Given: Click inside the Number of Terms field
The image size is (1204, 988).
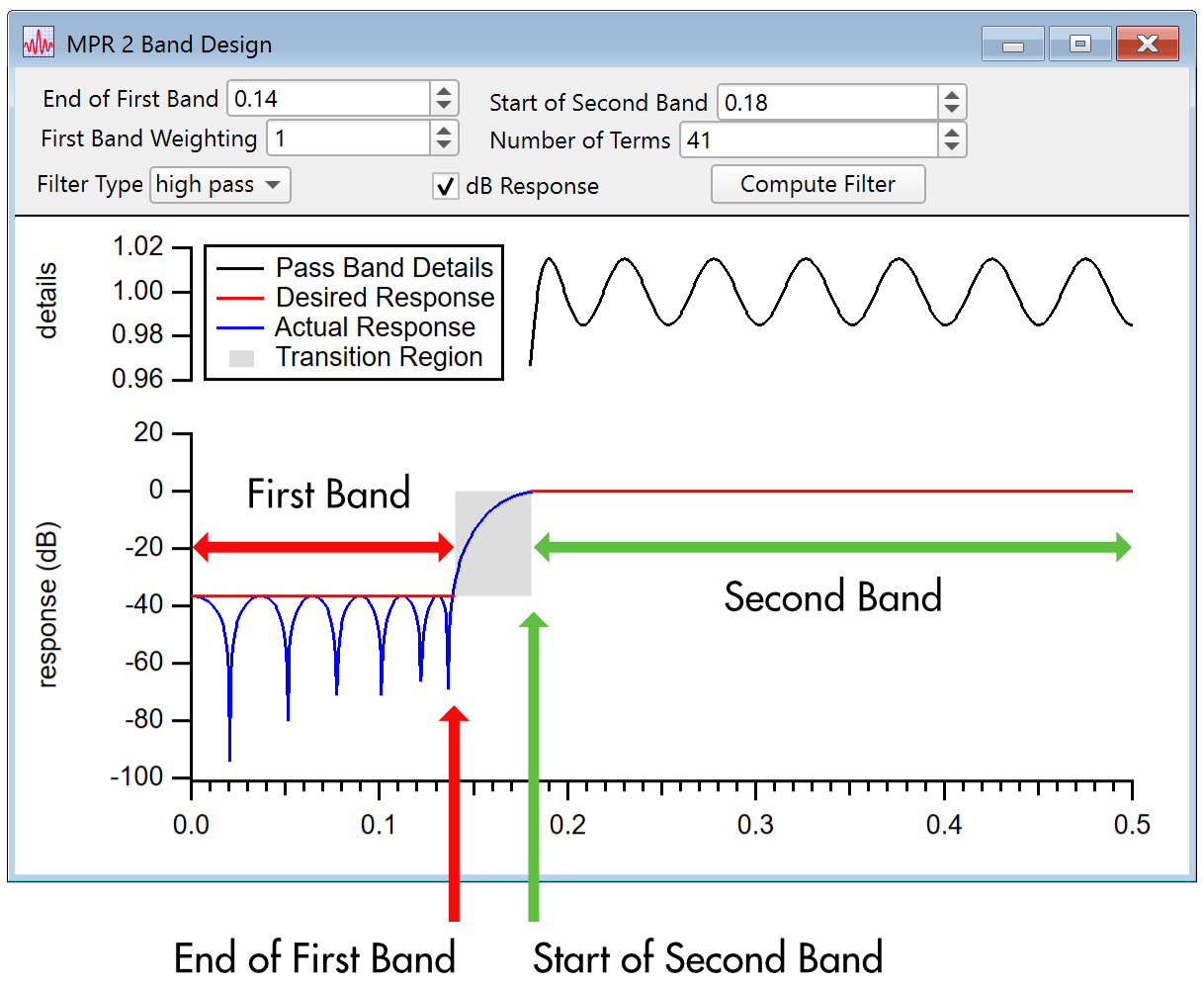Looking at the screenshot, I should pyautogui.click(x=811, y=140).
